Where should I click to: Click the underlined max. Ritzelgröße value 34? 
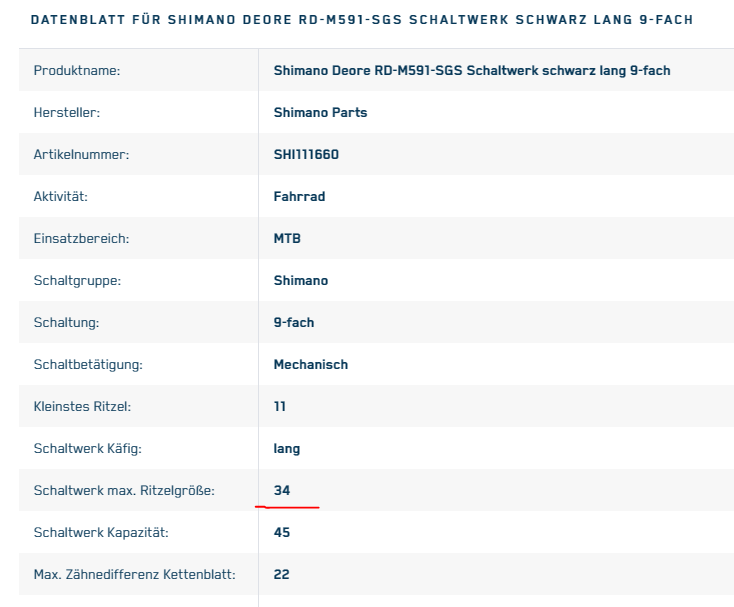[x=282, y=490]
